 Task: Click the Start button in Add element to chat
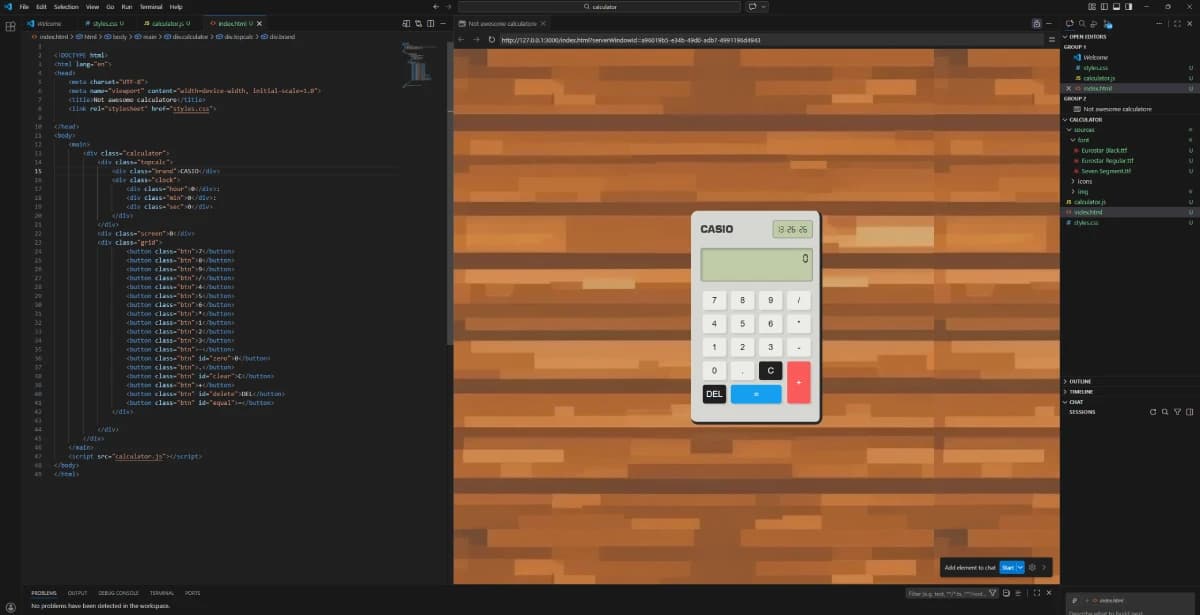click(1007, 567)
